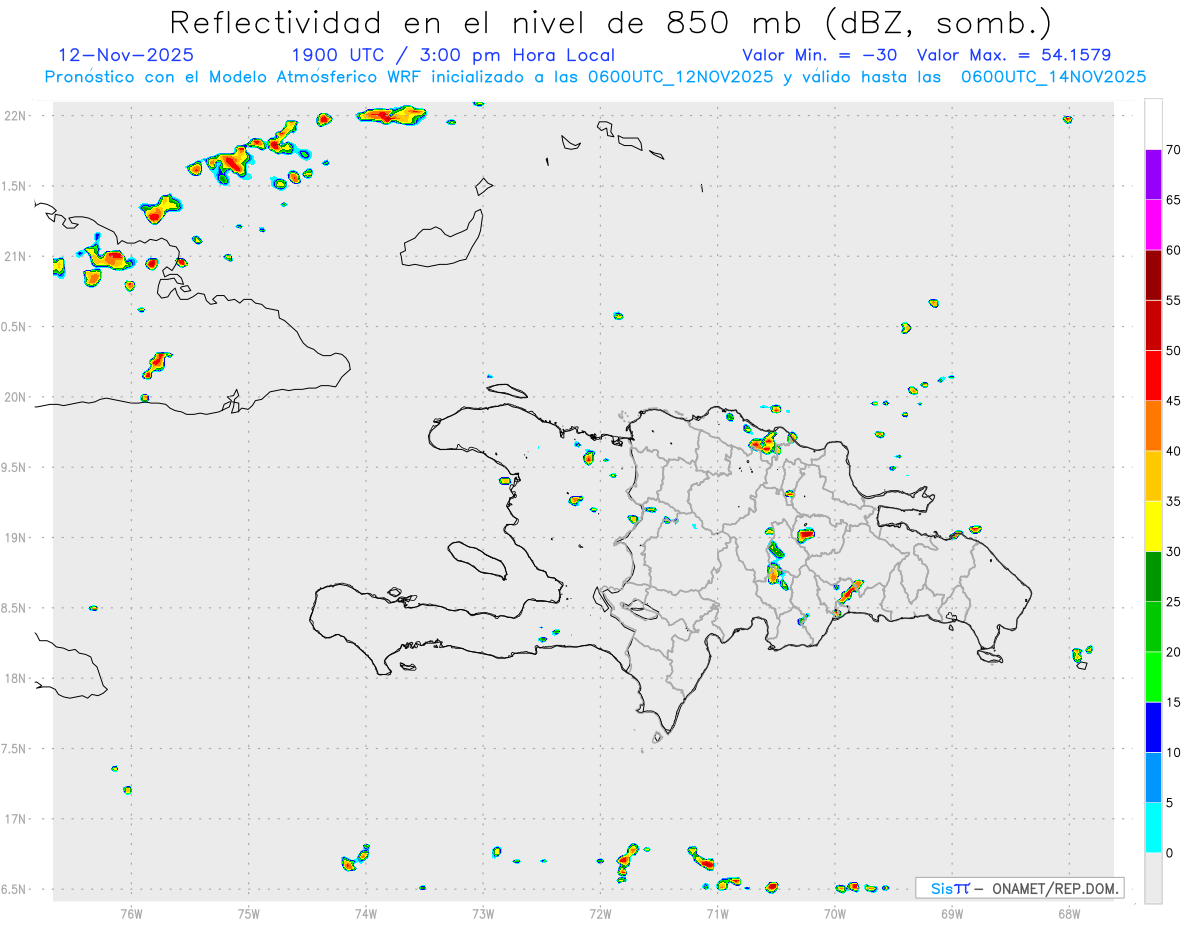1200x927 pixels.
Task: Click the '20' label on the color scale
Action: click(1173, 652)
